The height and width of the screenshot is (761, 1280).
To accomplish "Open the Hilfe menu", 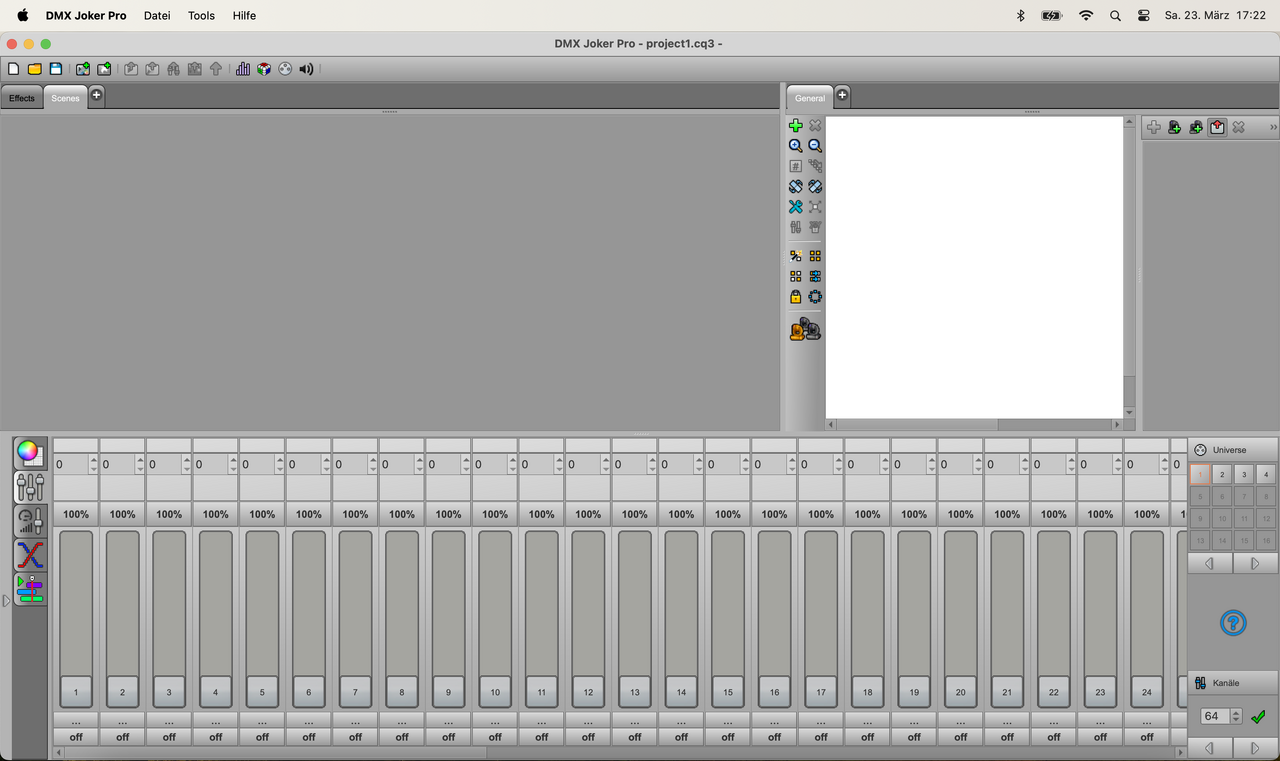I will (244, 16).
